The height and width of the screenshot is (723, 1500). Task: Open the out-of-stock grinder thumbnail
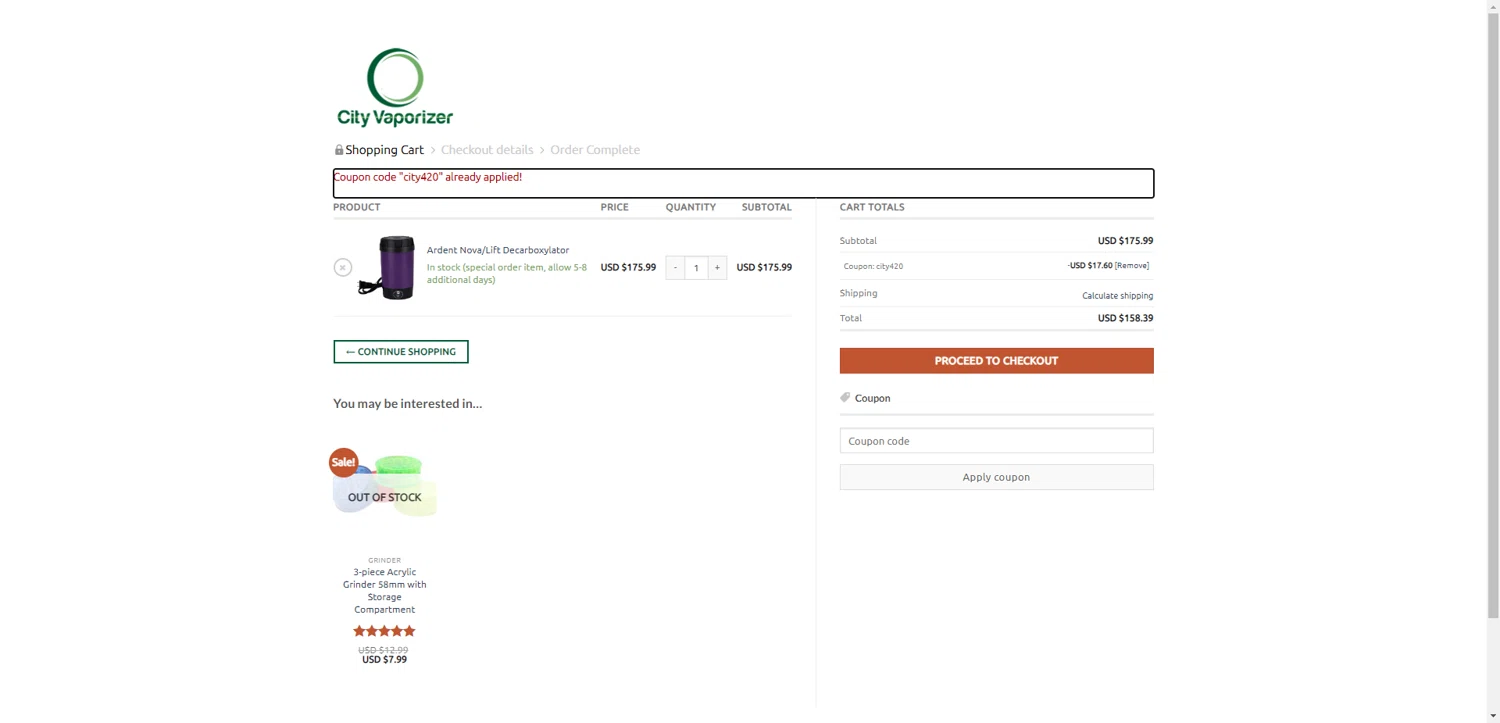pos(385,496)
